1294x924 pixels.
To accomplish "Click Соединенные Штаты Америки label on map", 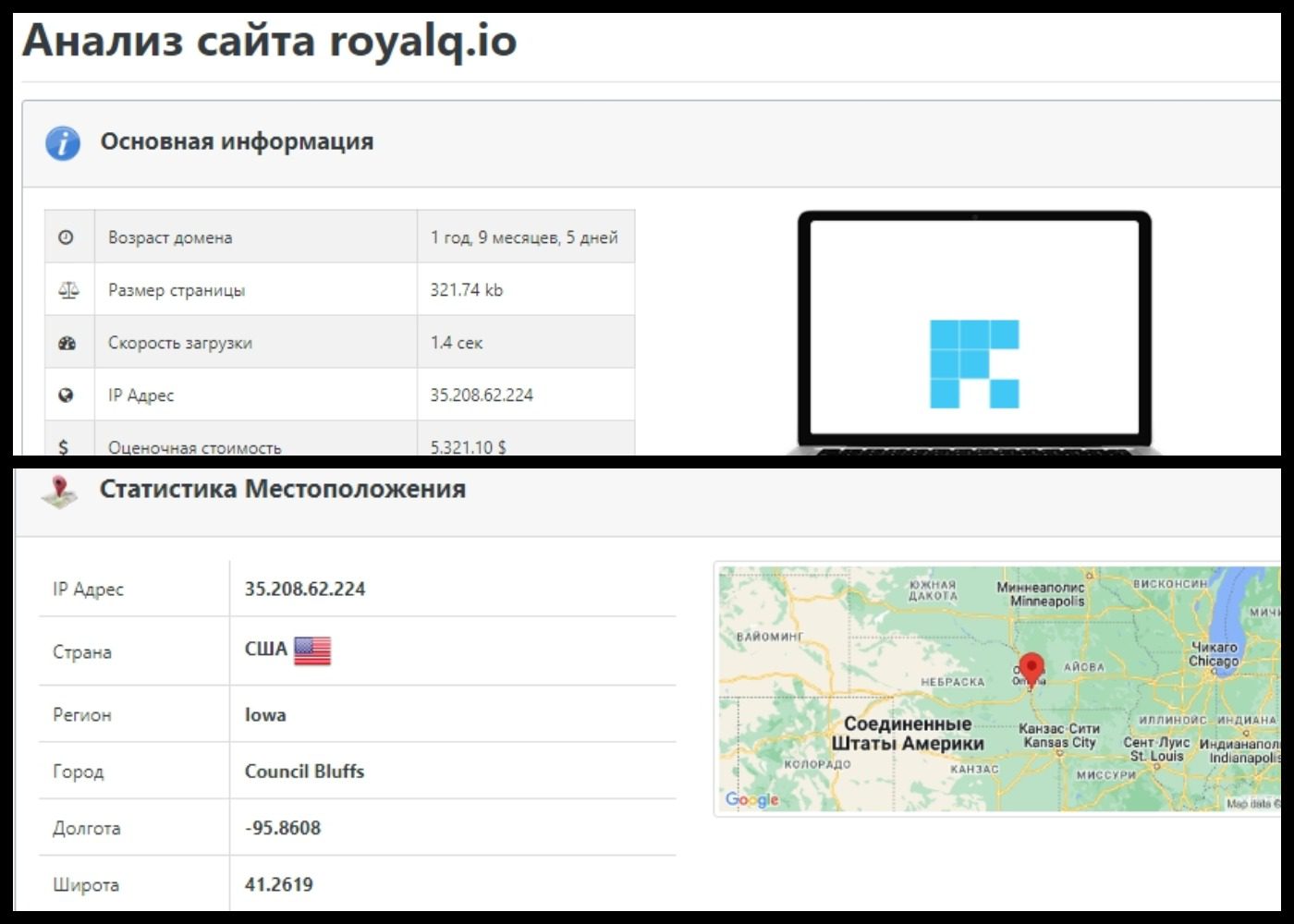I will tap(908, 734).
